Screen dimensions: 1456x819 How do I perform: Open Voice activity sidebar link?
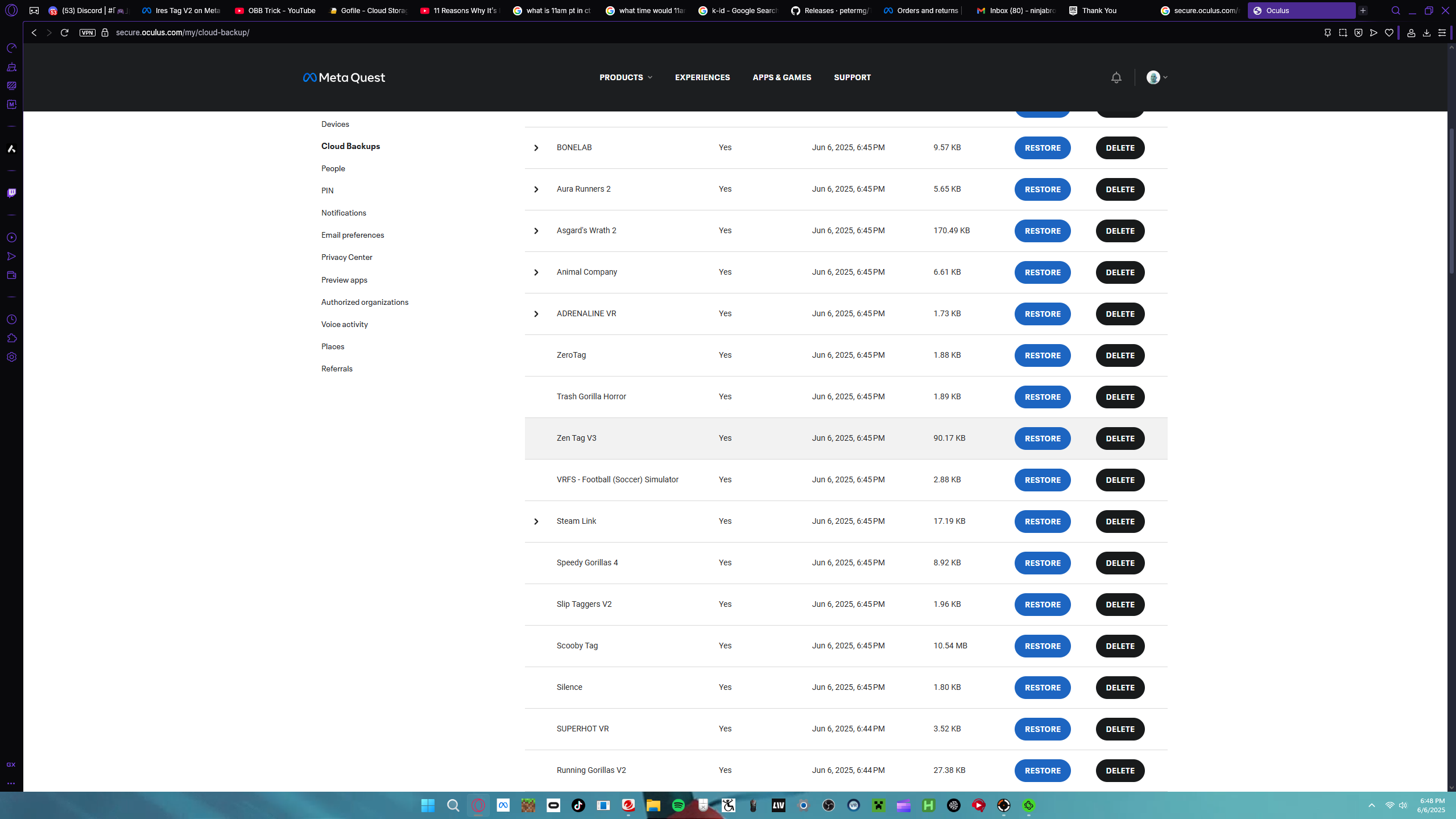[344, 324]
